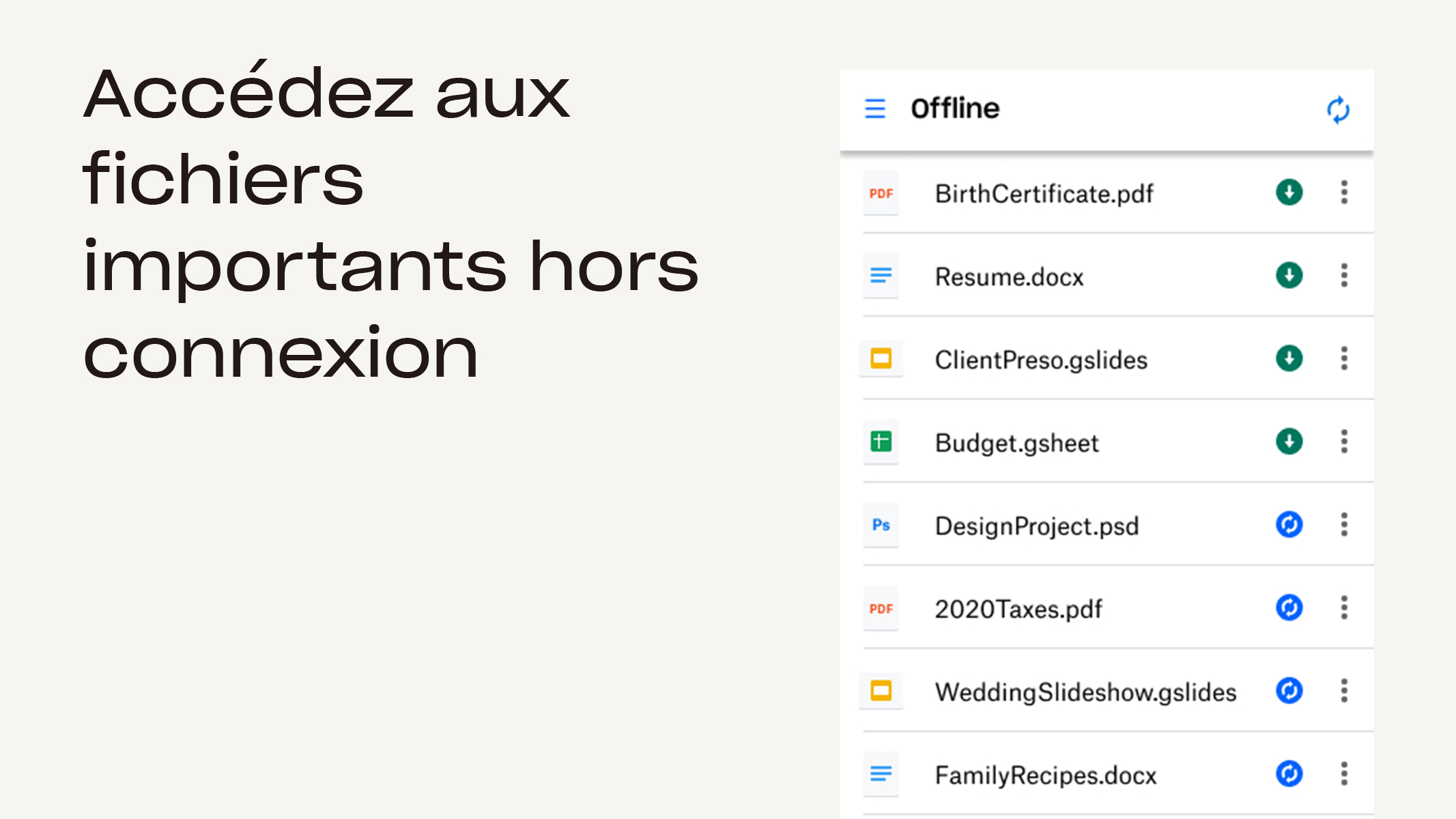The height and width of the screenshot is (819, 1456).
Task: Open the DesignProject.psd file name
Action: [1036, 527]
